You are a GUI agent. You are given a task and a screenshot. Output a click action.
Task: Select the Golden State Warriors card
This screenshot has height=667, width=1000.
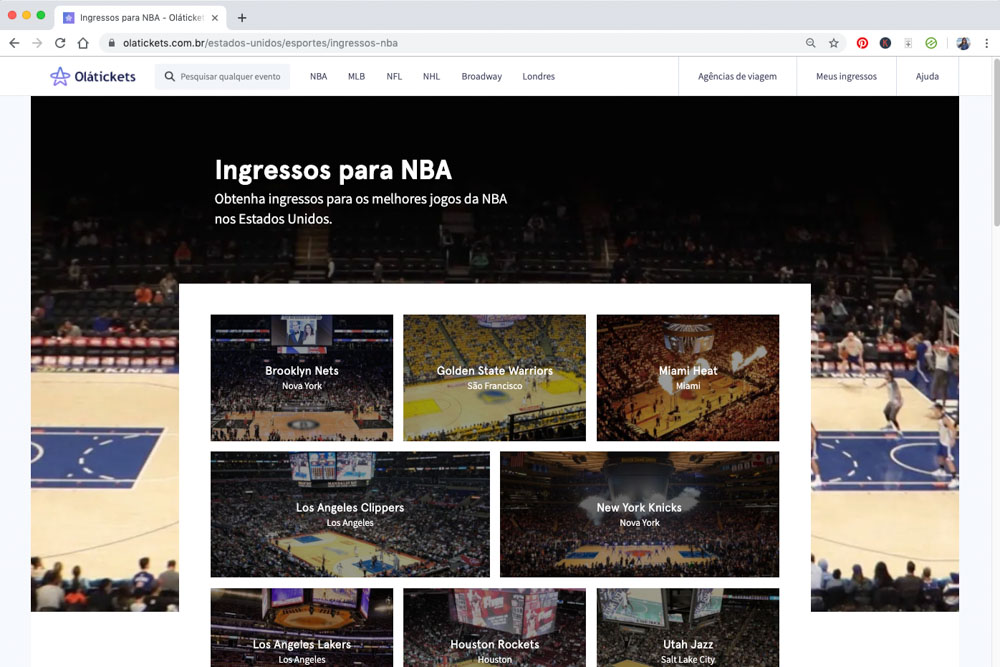[x=494, y=377]
